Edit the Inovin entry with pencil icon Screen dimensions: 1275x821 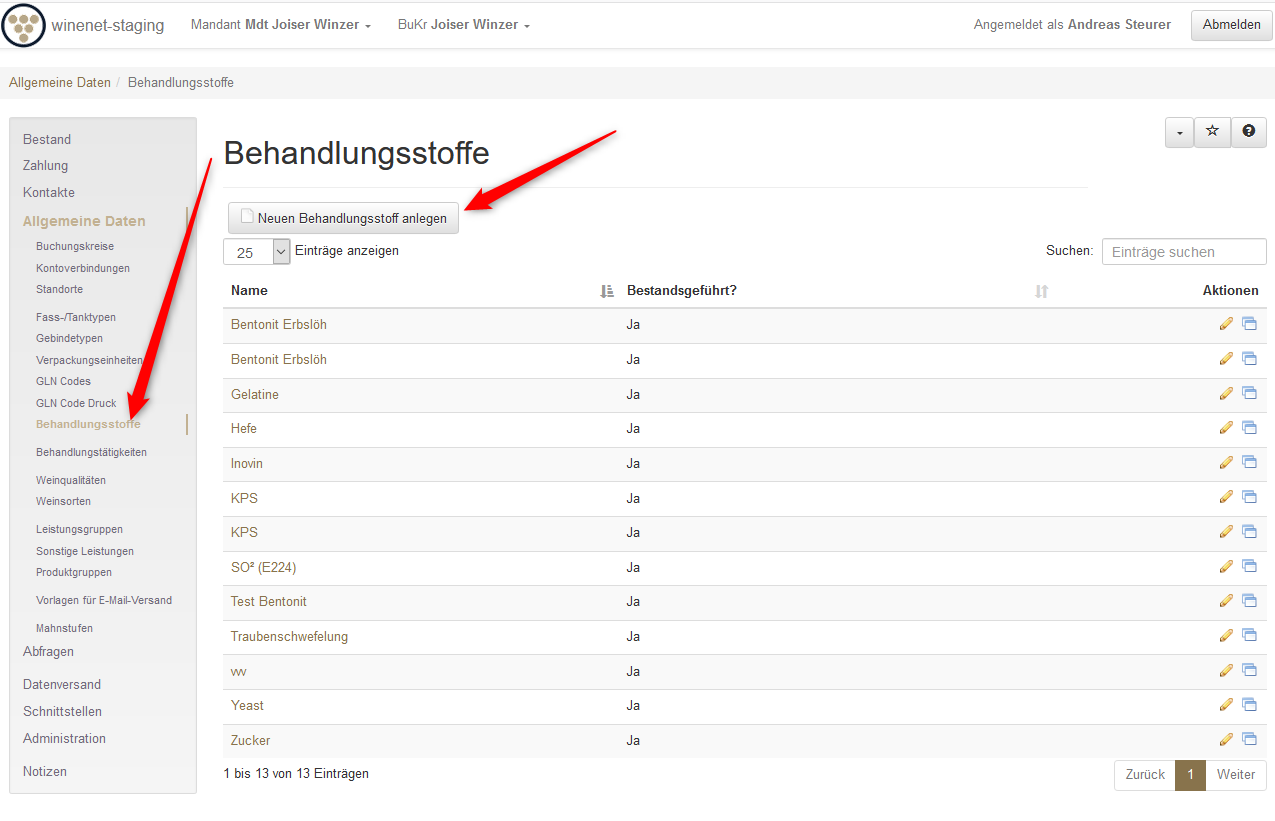pos(1226,463)
